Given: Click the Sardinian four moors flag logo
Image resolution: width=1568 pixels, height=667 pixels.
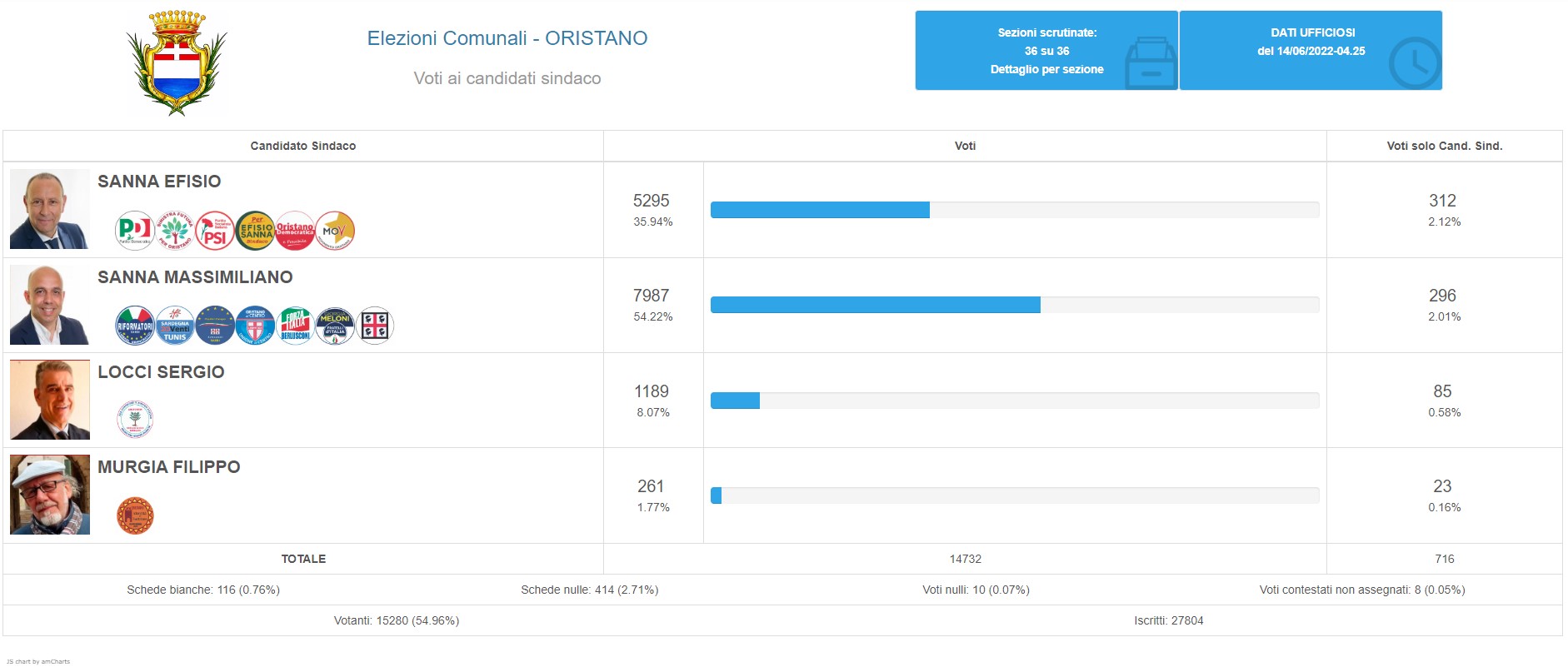Looking at the screenshot, I should click(x=375, y=326).
